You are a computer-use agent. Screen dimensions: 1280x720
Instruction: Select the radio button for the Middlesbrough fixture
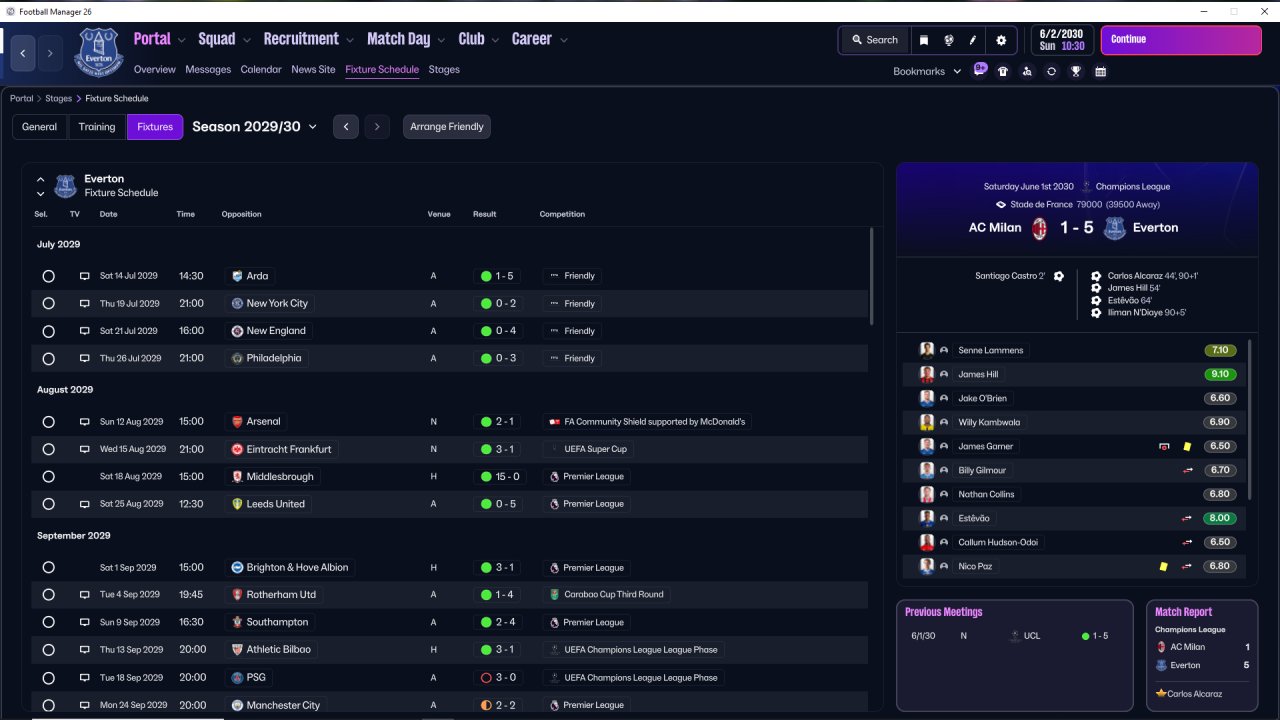(48, 477)
